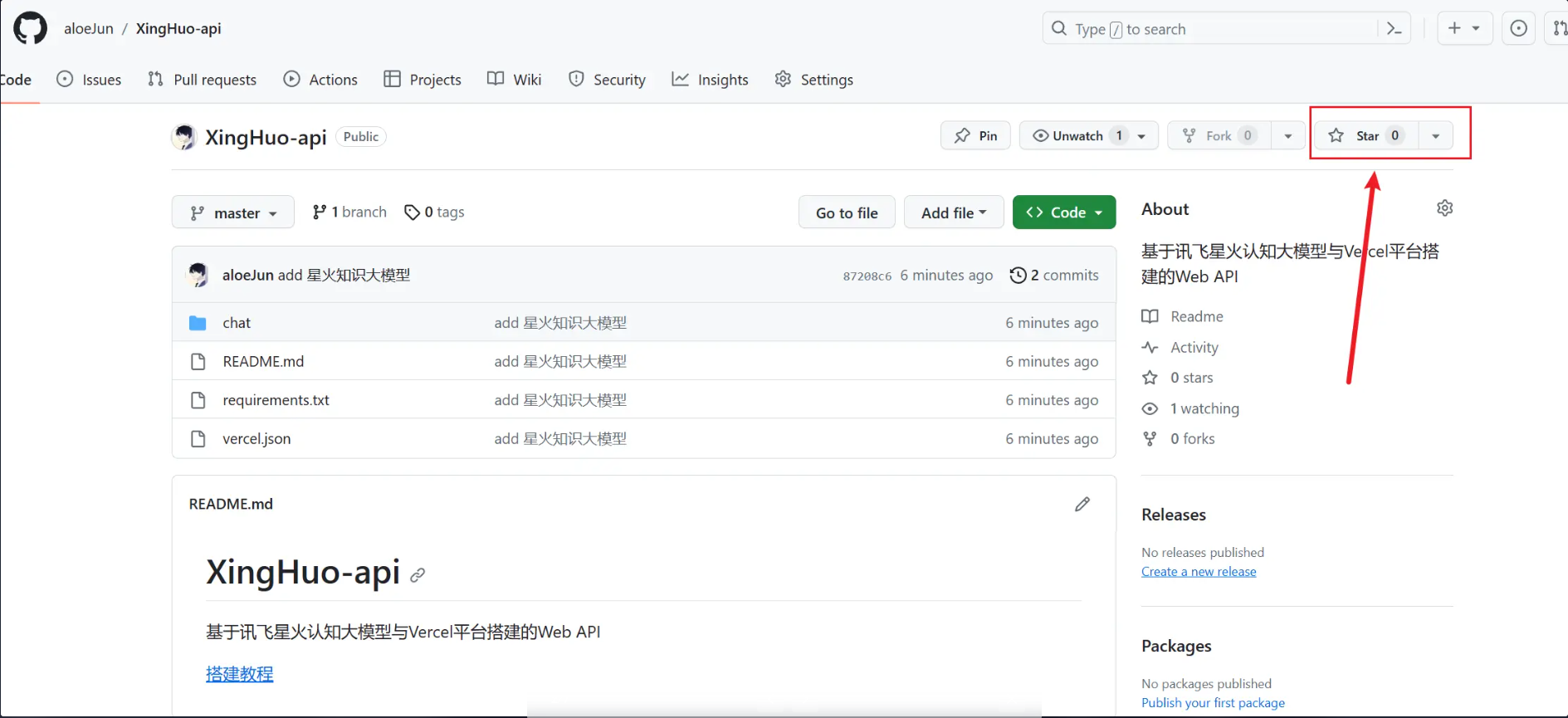
Task: Open the GitHub home logo
Action: 30,28
